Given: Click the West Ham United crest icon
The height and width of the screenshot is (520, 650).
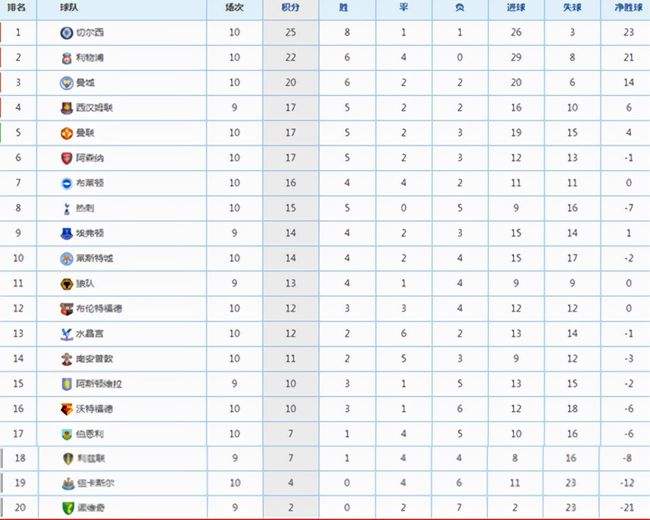Looking at the screenshot, I should tap(66, 108).
